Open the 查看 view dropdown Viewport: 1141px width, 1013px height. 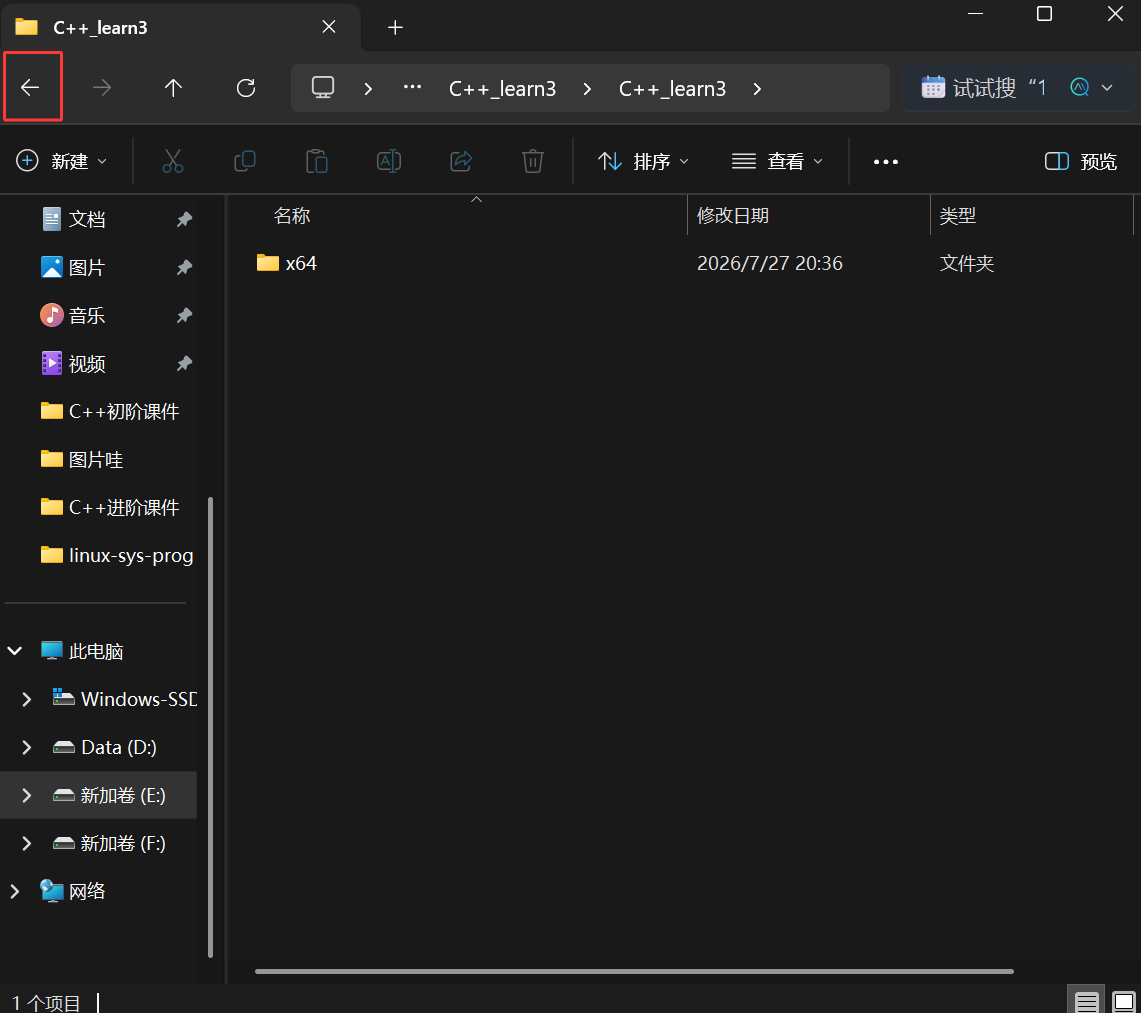coord(777,161)
